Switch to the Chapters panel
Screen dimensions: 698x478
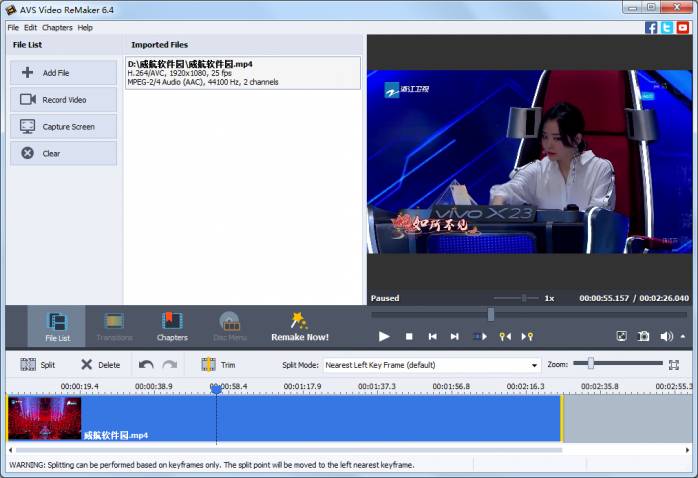172,326
